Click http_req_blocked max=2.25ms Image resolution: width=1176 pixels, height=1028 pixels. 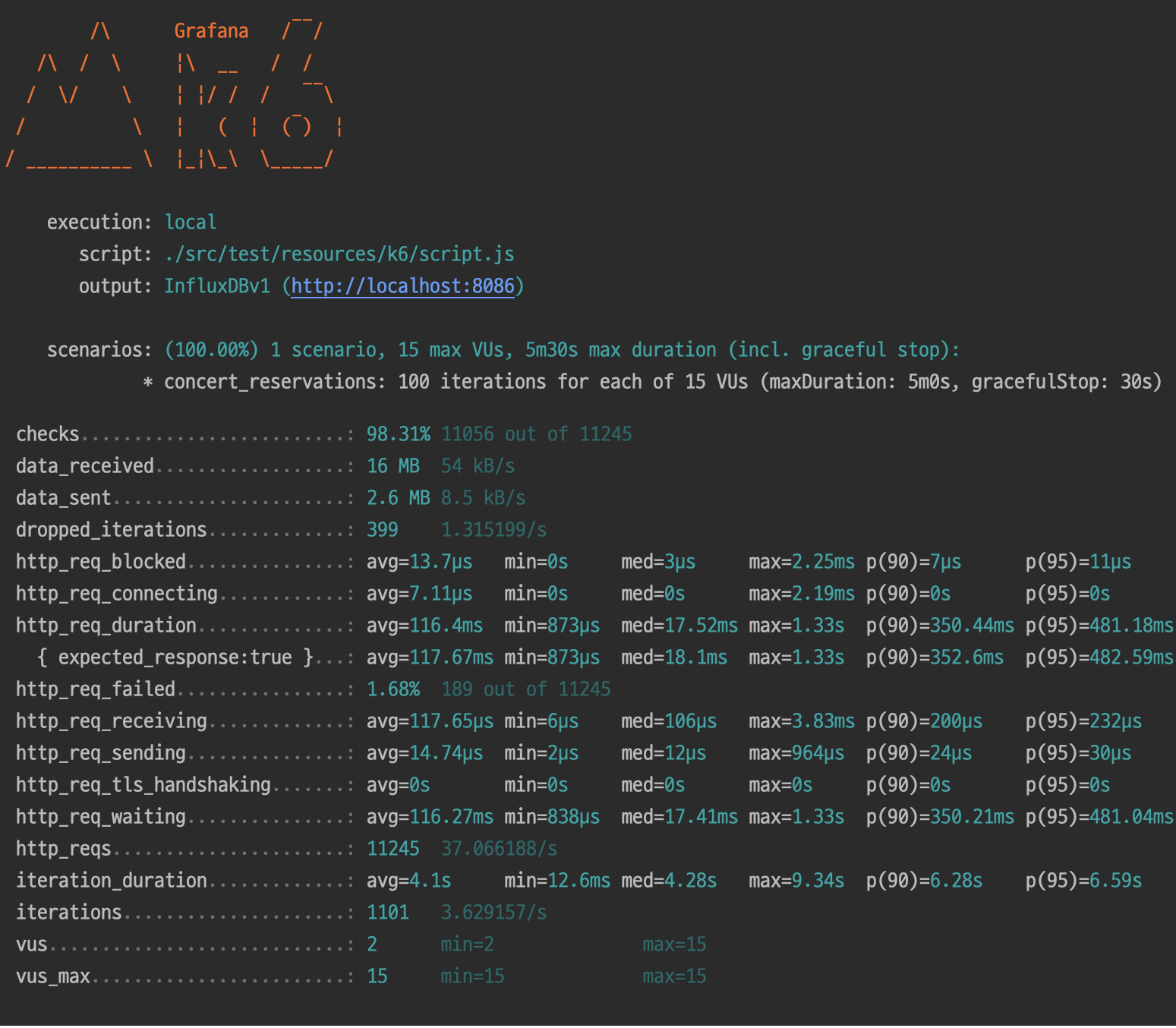tap(802, 562)
